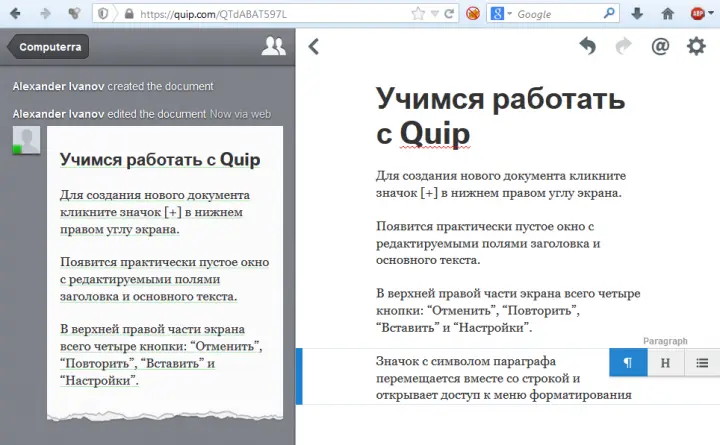Open browser downloads arrow
The width and height of the screenshot is (720, 445).
pyautogui.click(x=637, y=14)
